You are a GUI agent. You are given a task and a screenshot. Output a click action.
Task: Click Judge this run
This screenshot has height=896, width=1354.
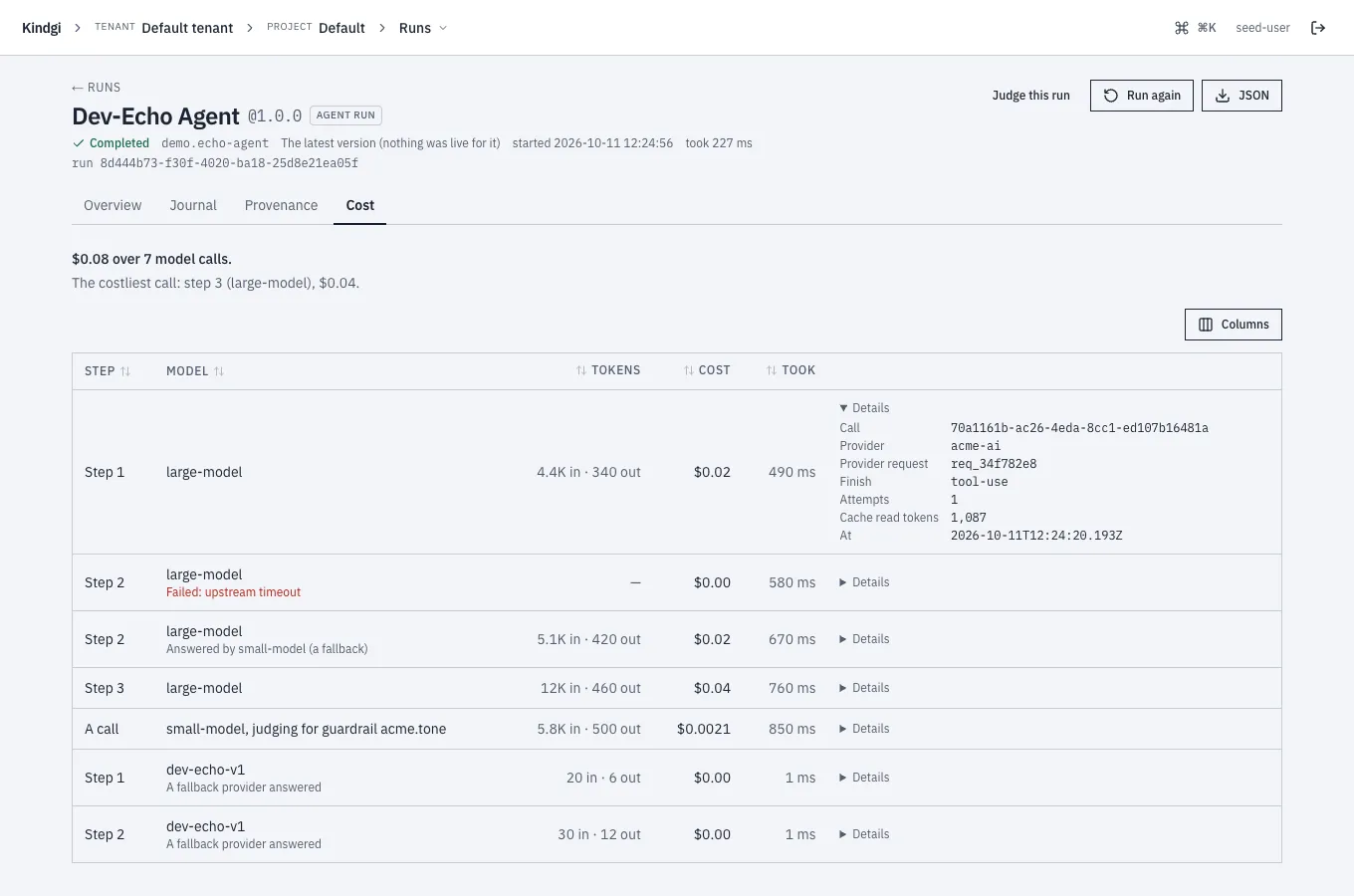pos(1030,96)
